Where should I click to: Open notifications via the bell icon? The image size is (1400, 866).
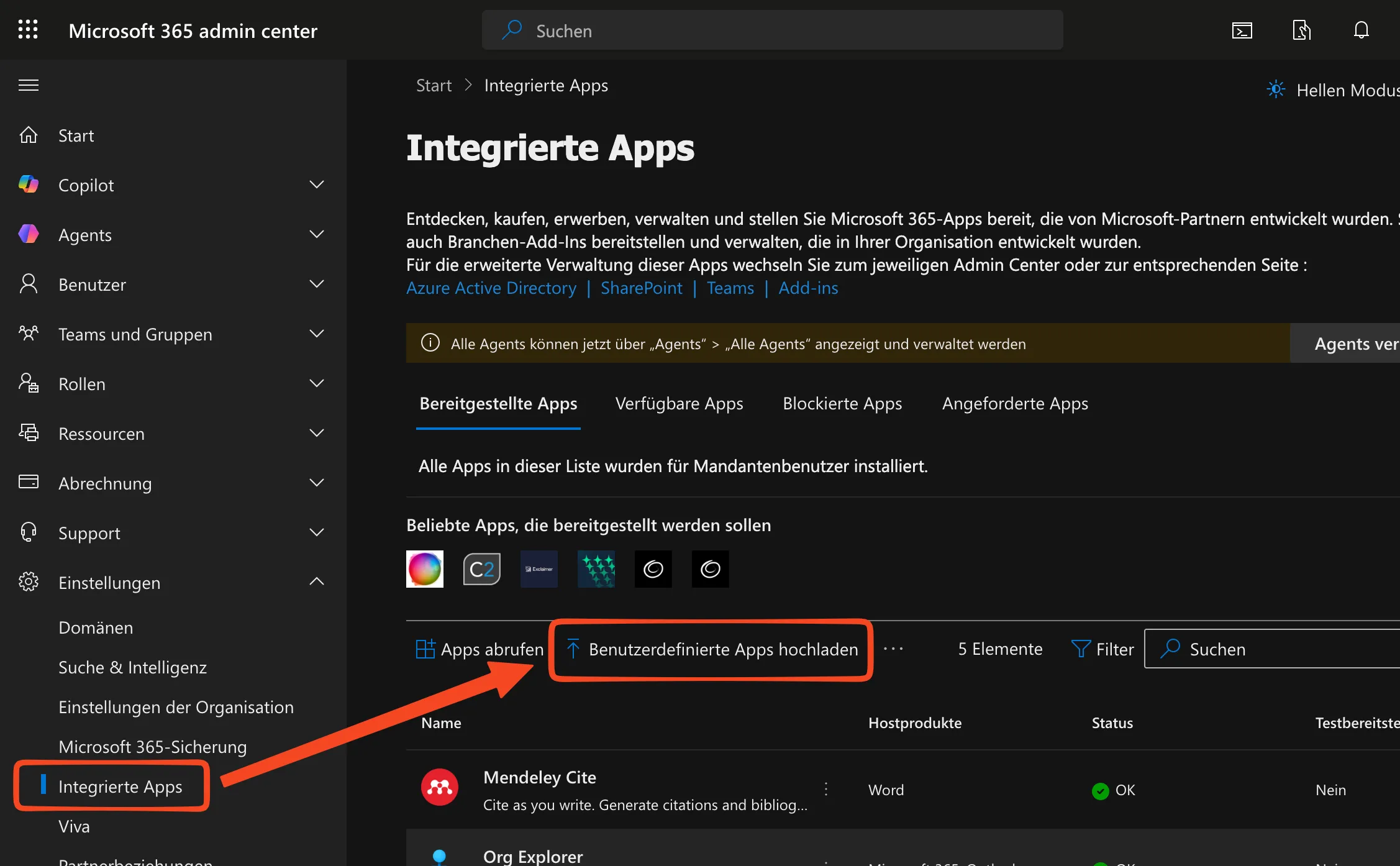click(1360, 29)
